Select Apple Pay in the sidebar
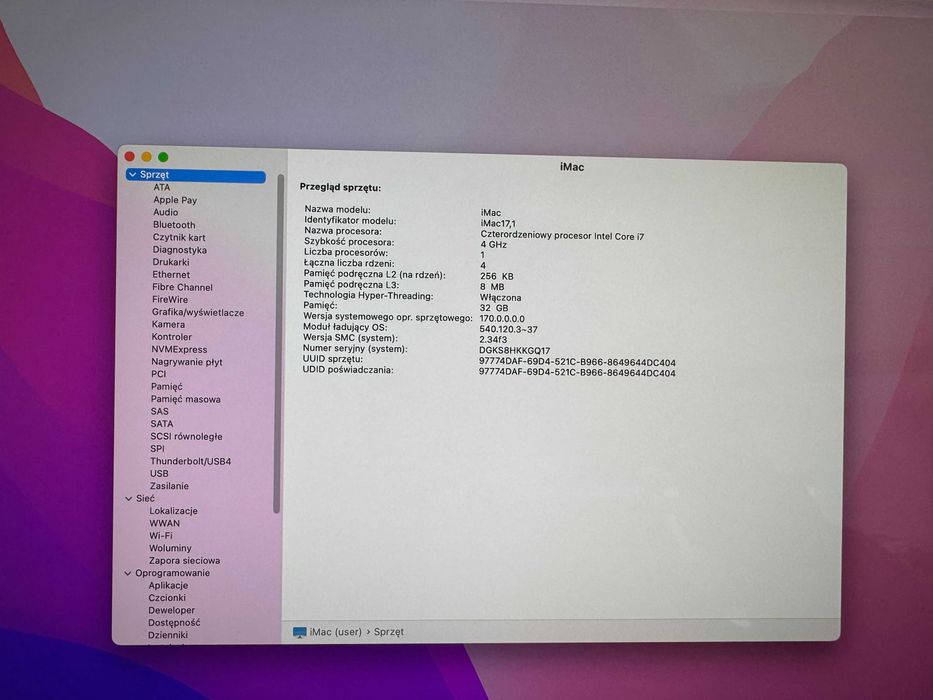This screenshot has width=933, height=700. click(x=175, y=200)
